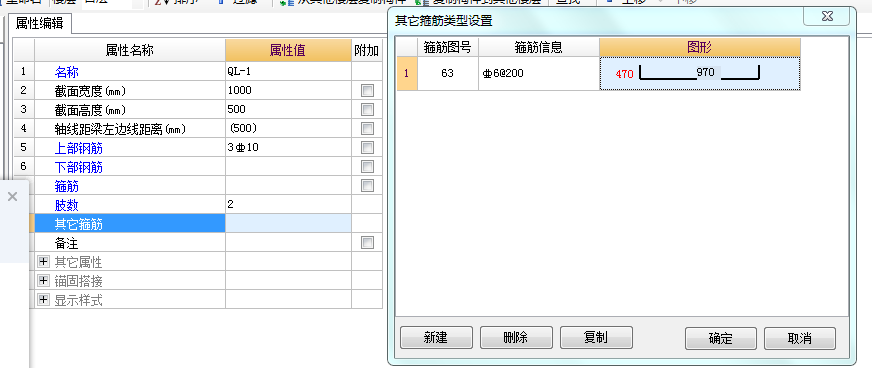Click the empty 箍筋 value cell
Image resolution: width=872 pixels, height=368 pixels.
288,185
